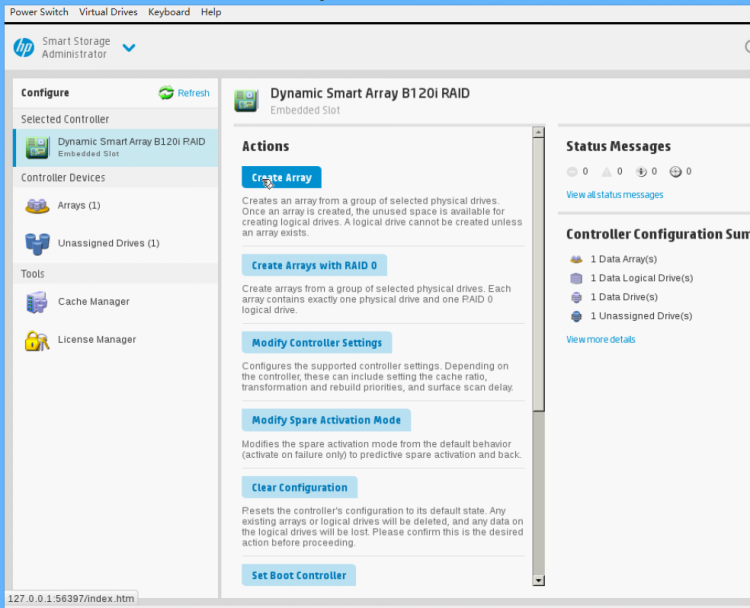Open the Keyboard menu
Screen dimensions: 750x608
[x=169, y=12]
